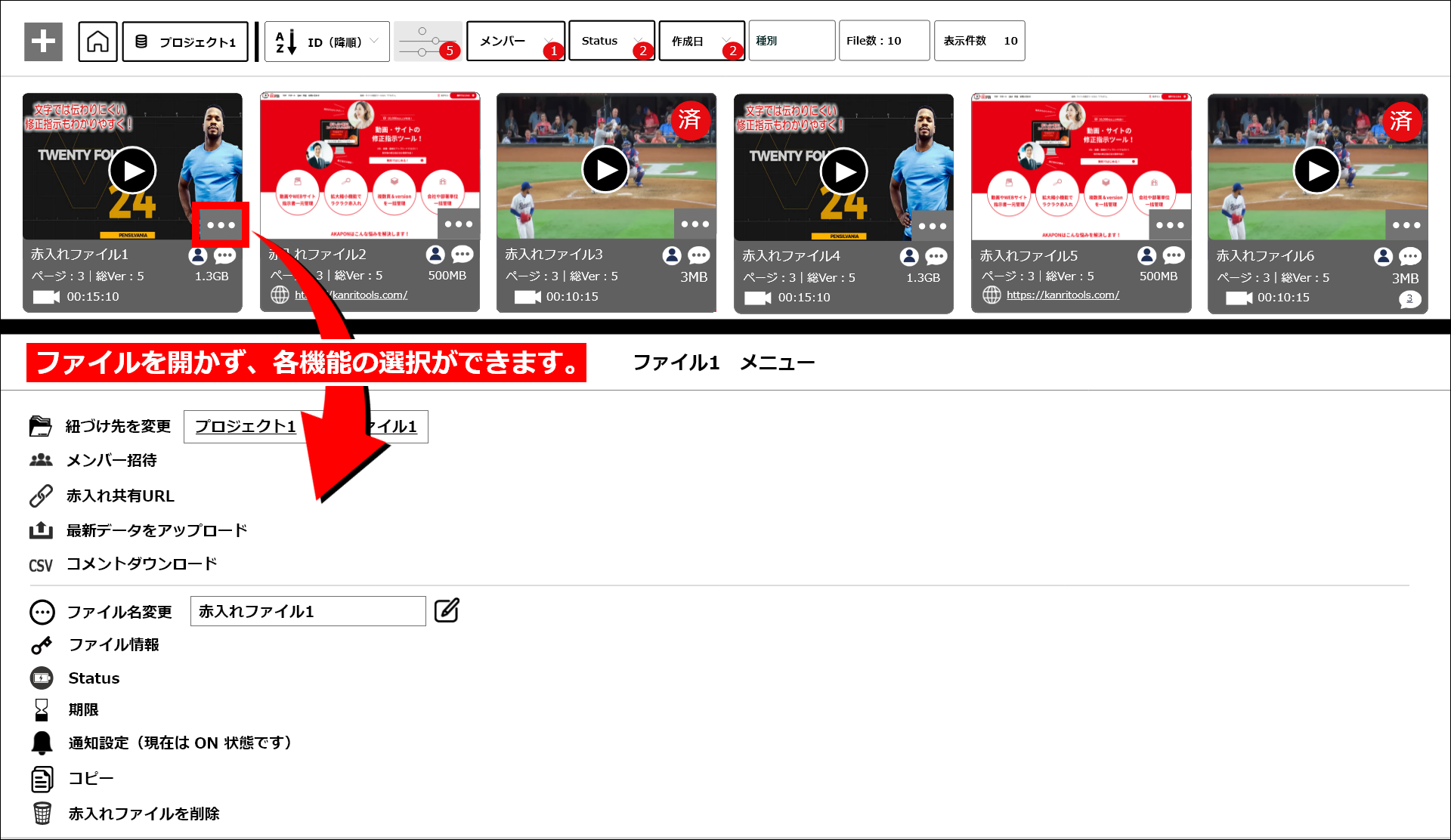Viewport: 1451px width, 840px height.
Task: Click the 種別 filter field
Action: click(x=792, y=41)
